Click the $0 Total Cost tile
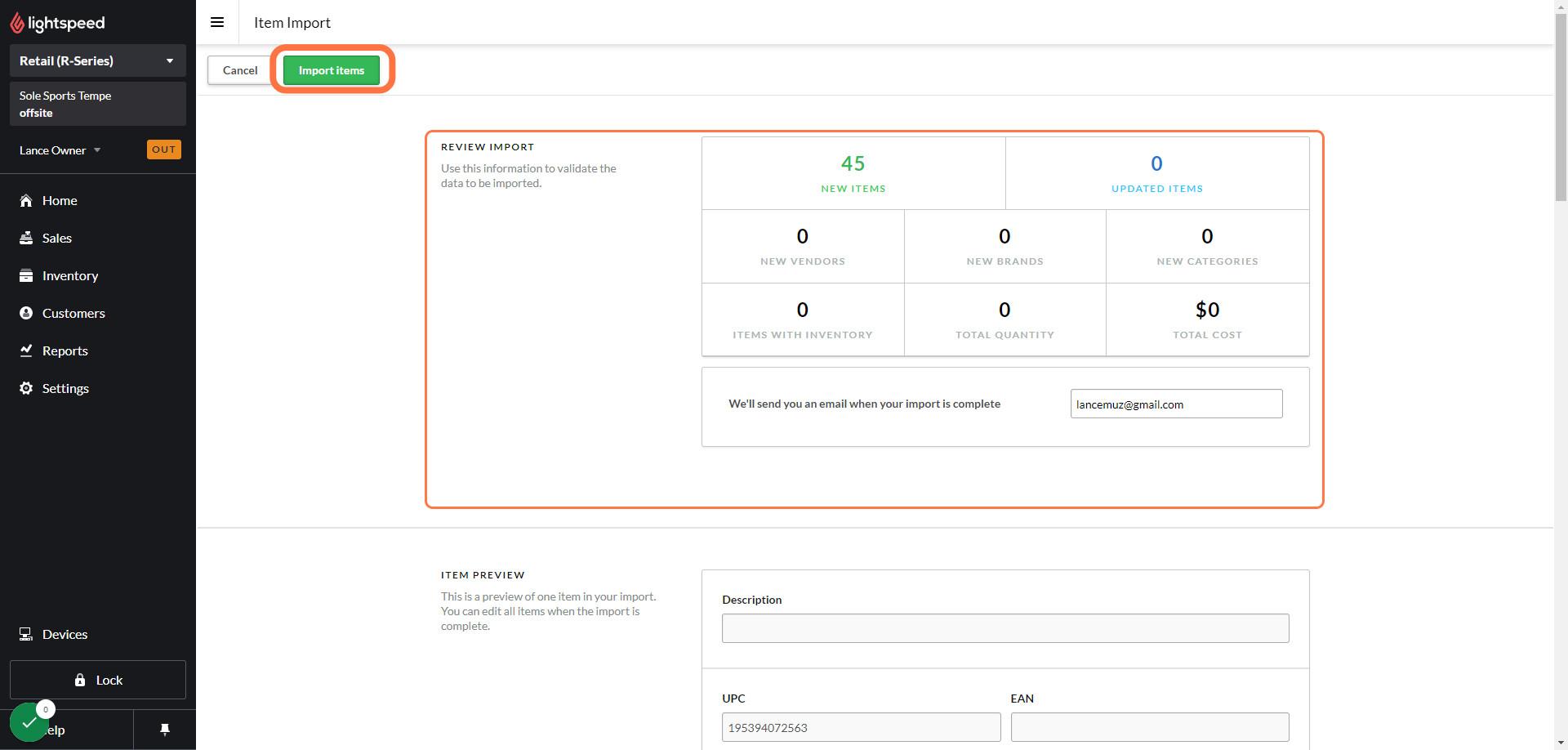 click(1208, 319)
